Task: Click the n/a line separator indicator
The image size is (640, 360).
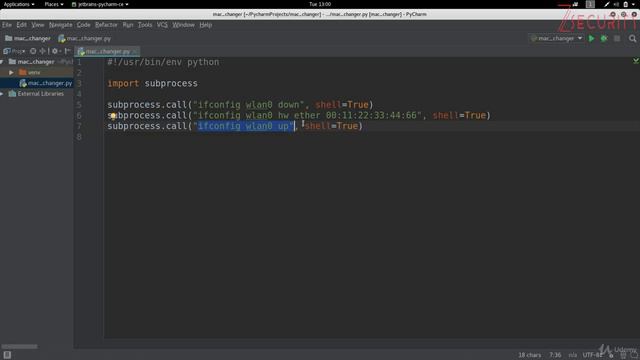Action: (x=573, y=355)
